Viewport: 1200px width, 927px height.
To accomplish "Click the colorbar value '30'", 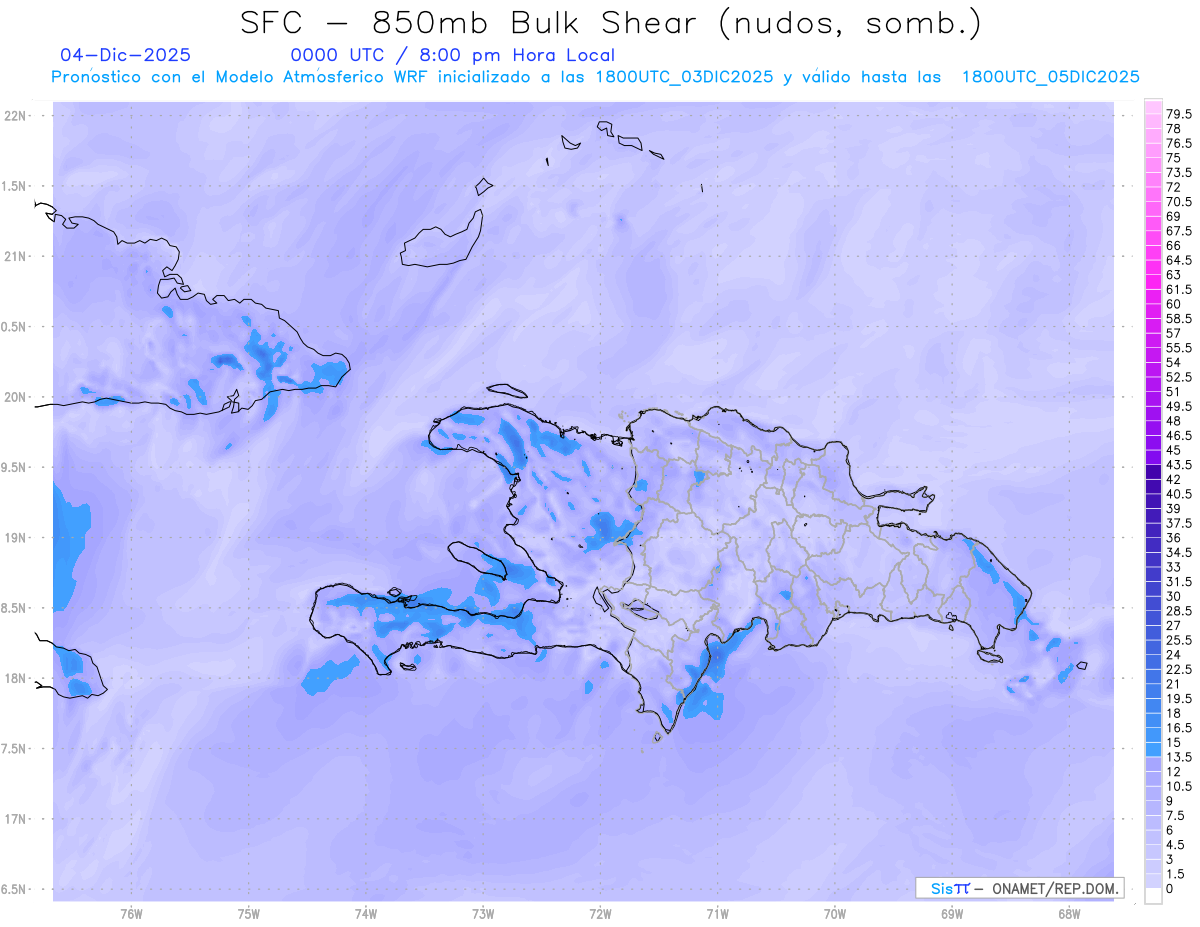I will (x=1173, y=596).
